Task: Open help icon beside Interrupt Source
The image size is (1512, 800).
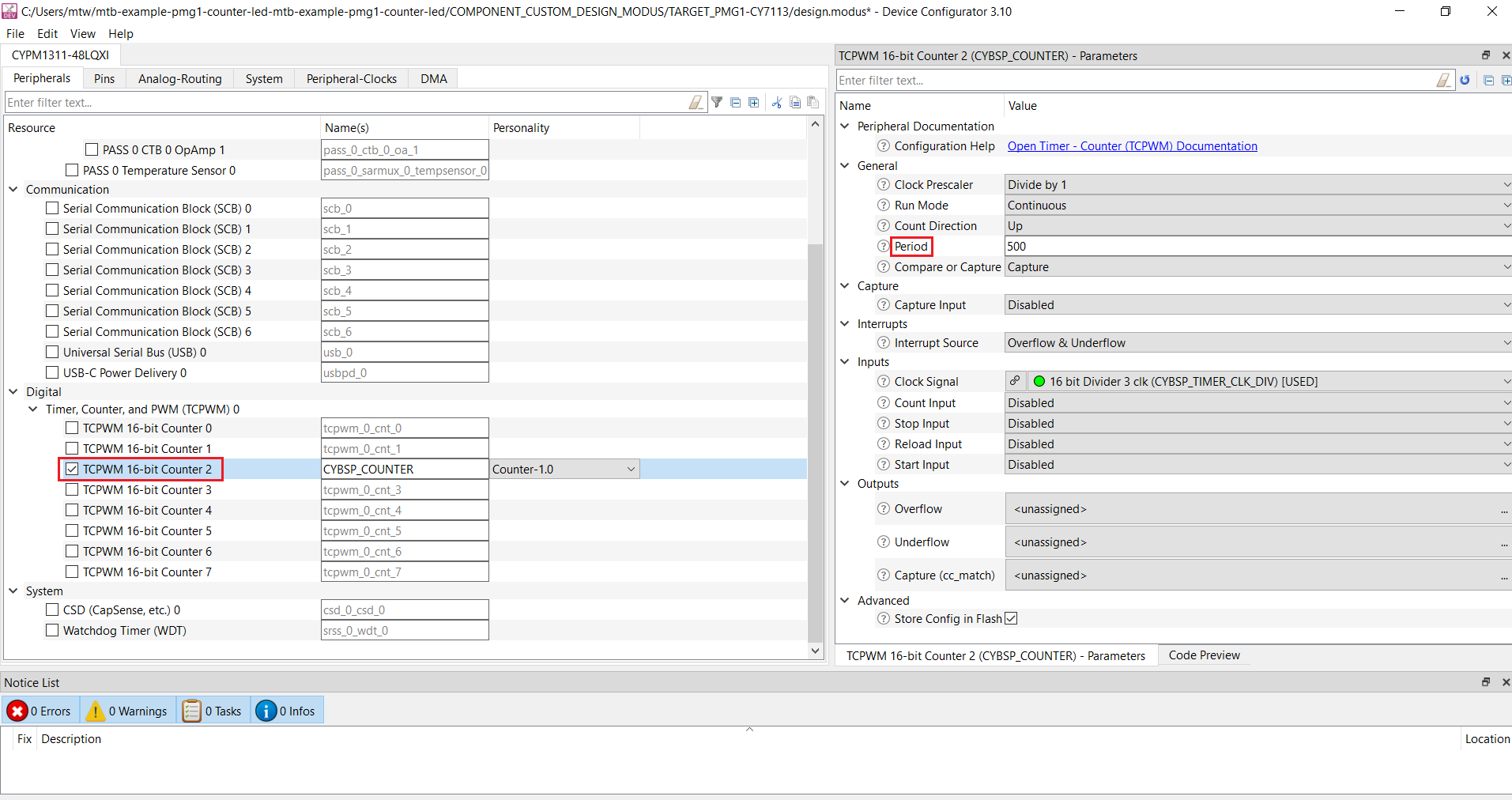Action: pyautogui.click(x=884, y=343)
